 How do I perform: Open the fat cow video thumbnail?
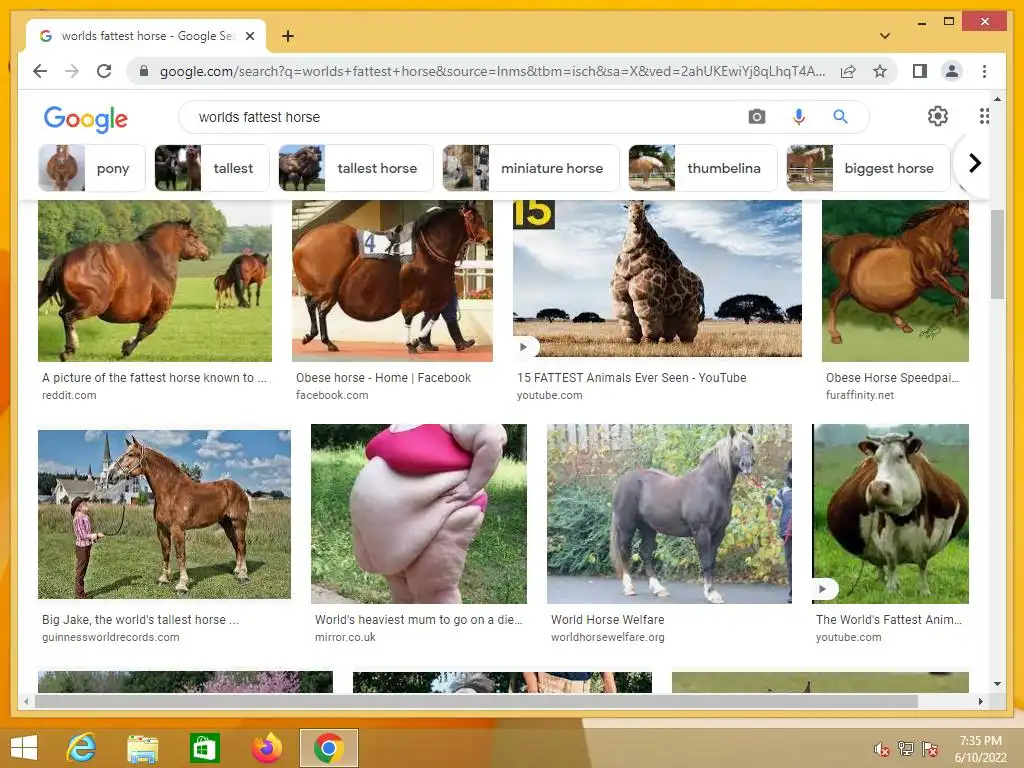coord(890,513)
